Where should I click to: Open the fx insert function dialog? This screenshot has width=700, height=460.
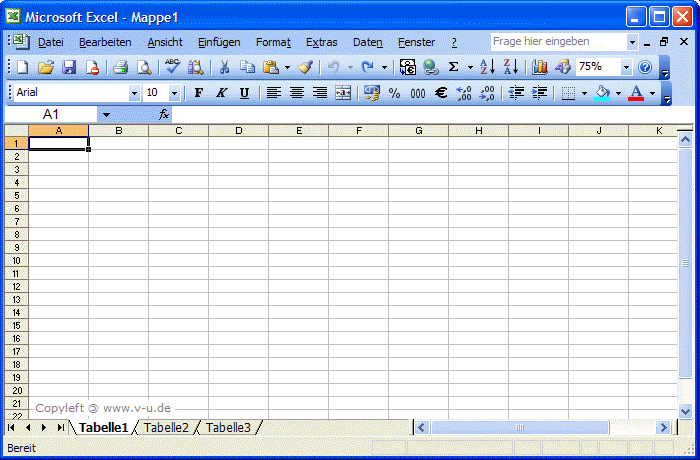point(164,115)
